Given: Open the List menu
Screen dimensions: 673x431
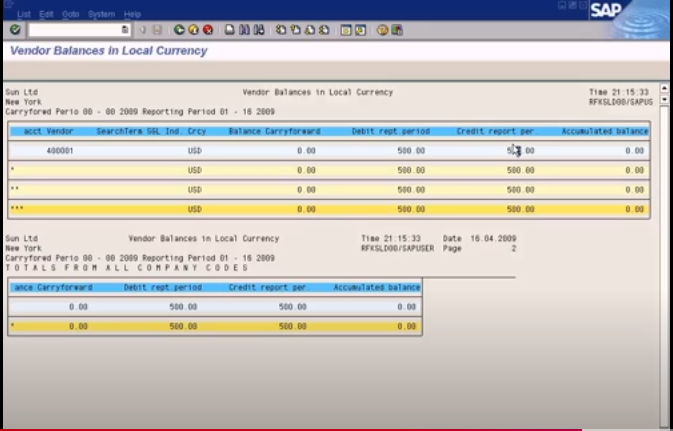Looking at the screenshot, I should (24, 14).
